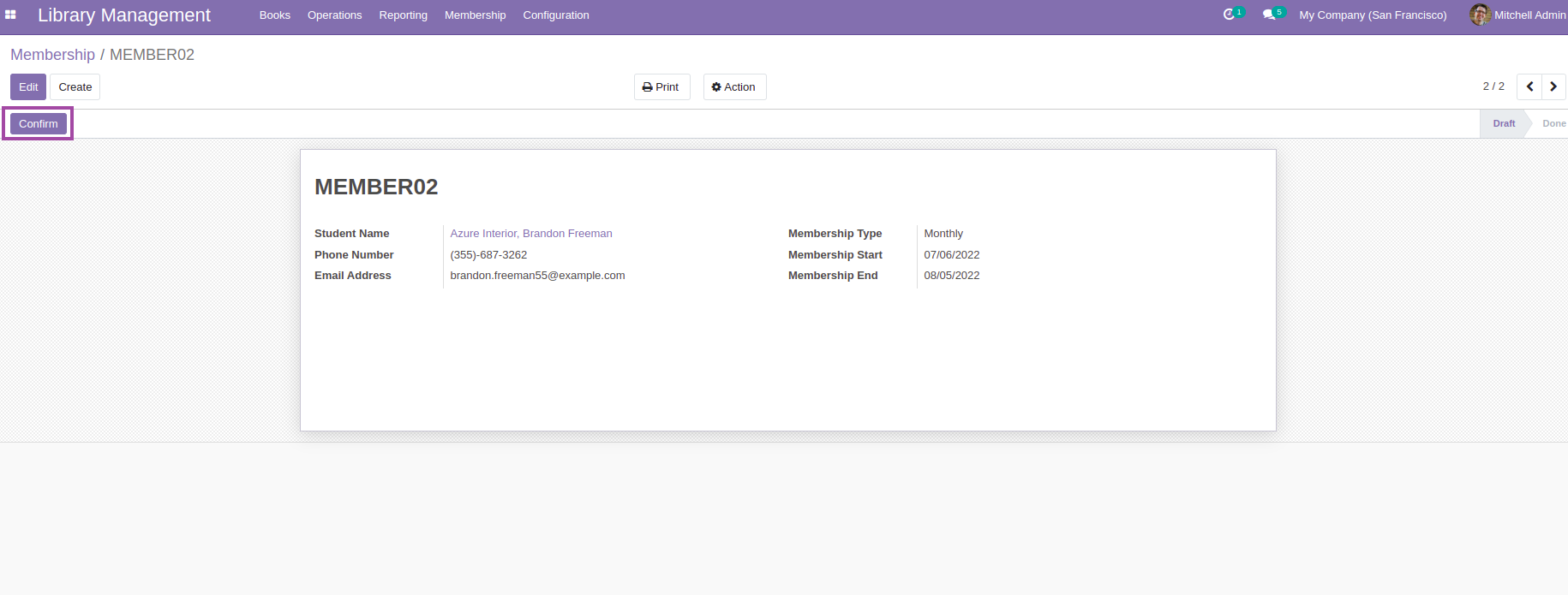Image resolution: width=1568 pixels, height=595 pixels.
Task: Open the Membership top menu
Action: (x=476, y=15)
